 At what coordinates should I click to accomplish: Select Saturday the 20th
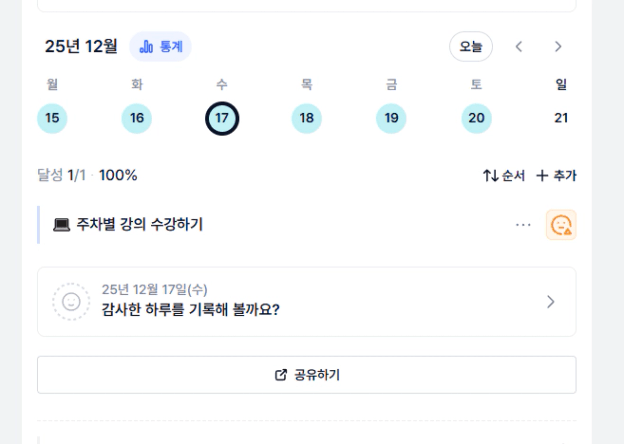(x=477, y=118)
